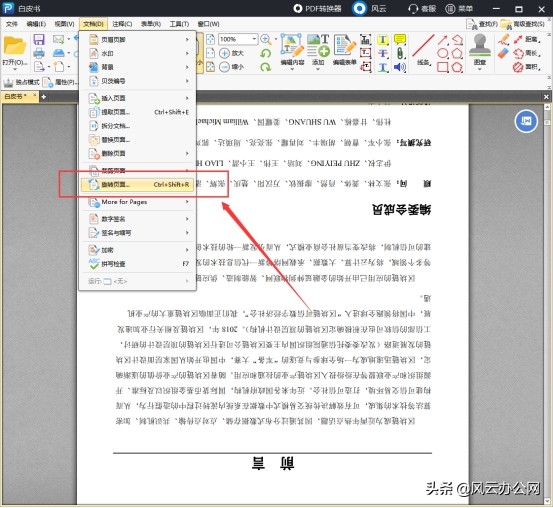
Task: Click the scanner icon in toolbar
Action: pyautogui.click(x=59, y=53)
